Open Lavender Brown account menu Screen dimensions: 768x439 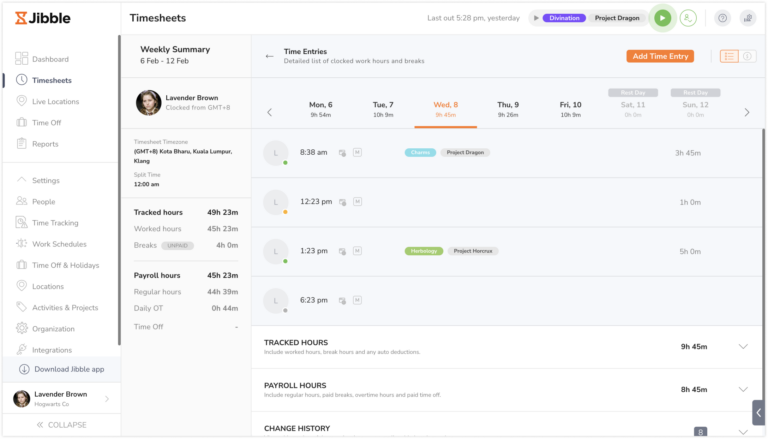pyautogui.click(x=61, y=398)
